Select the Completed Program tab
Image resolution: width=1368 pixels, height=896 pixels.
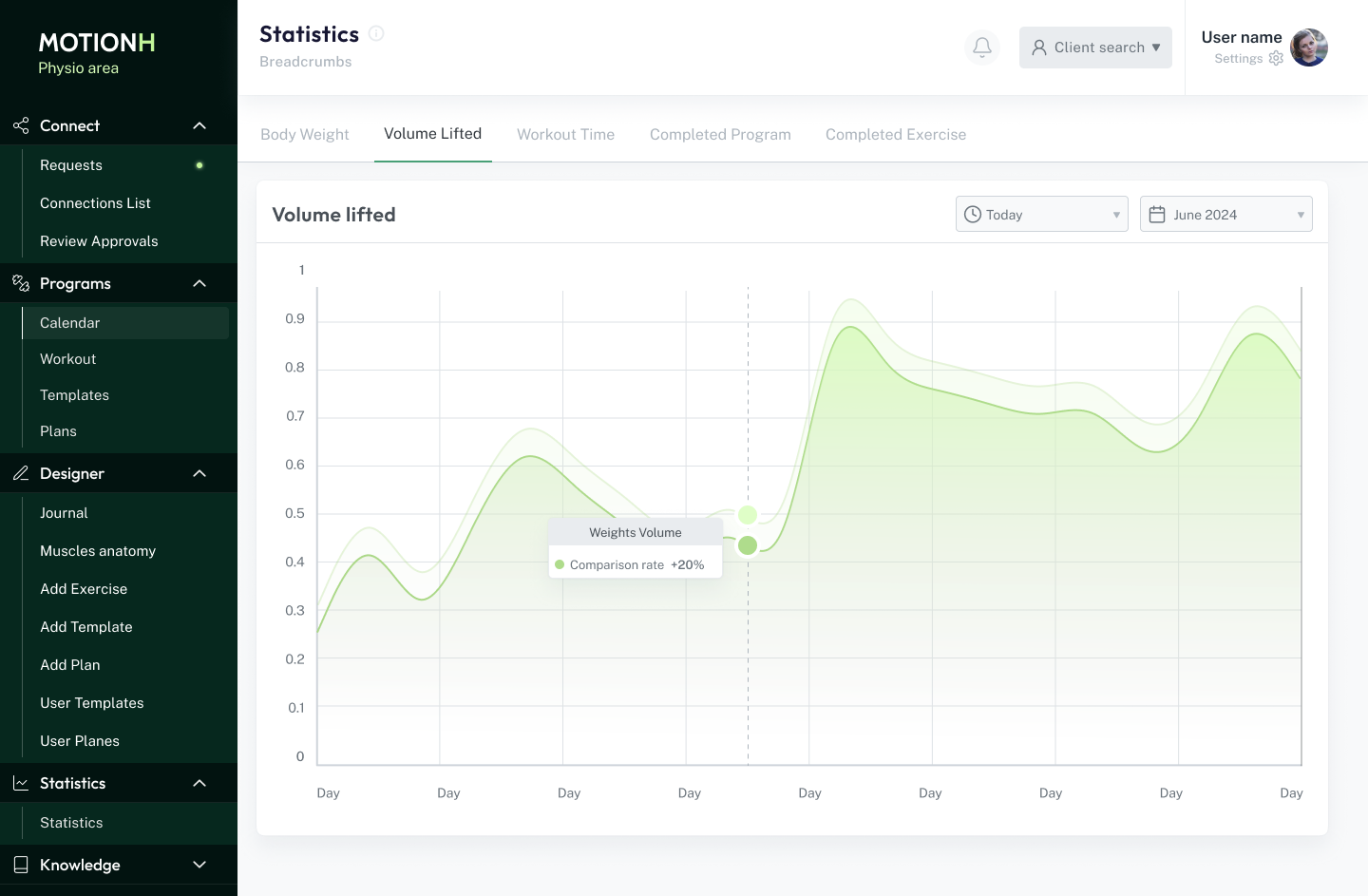click(x=720, y=135)
